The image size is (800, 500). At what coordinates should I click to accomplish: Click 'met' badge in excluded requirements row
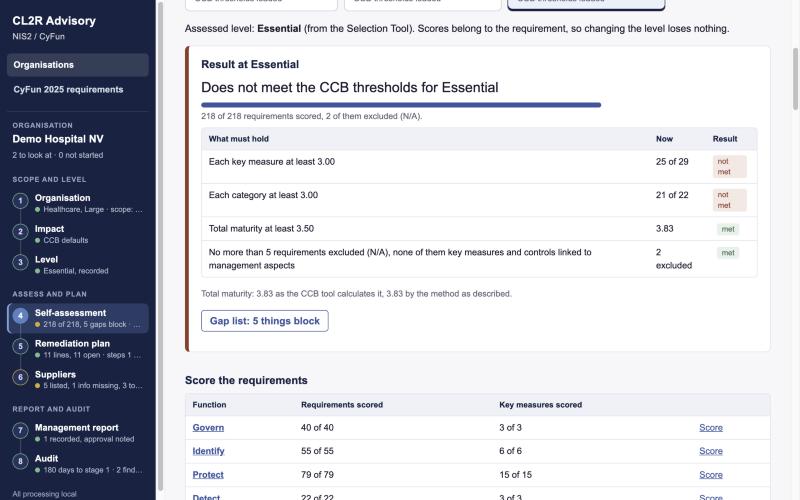click(x=728, y=253)
